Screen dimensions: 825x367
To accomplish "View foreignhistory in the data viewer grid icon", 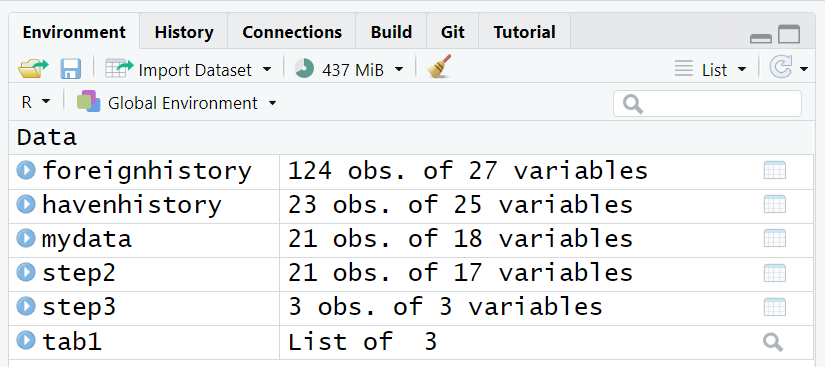I will [x=774, y=170].
